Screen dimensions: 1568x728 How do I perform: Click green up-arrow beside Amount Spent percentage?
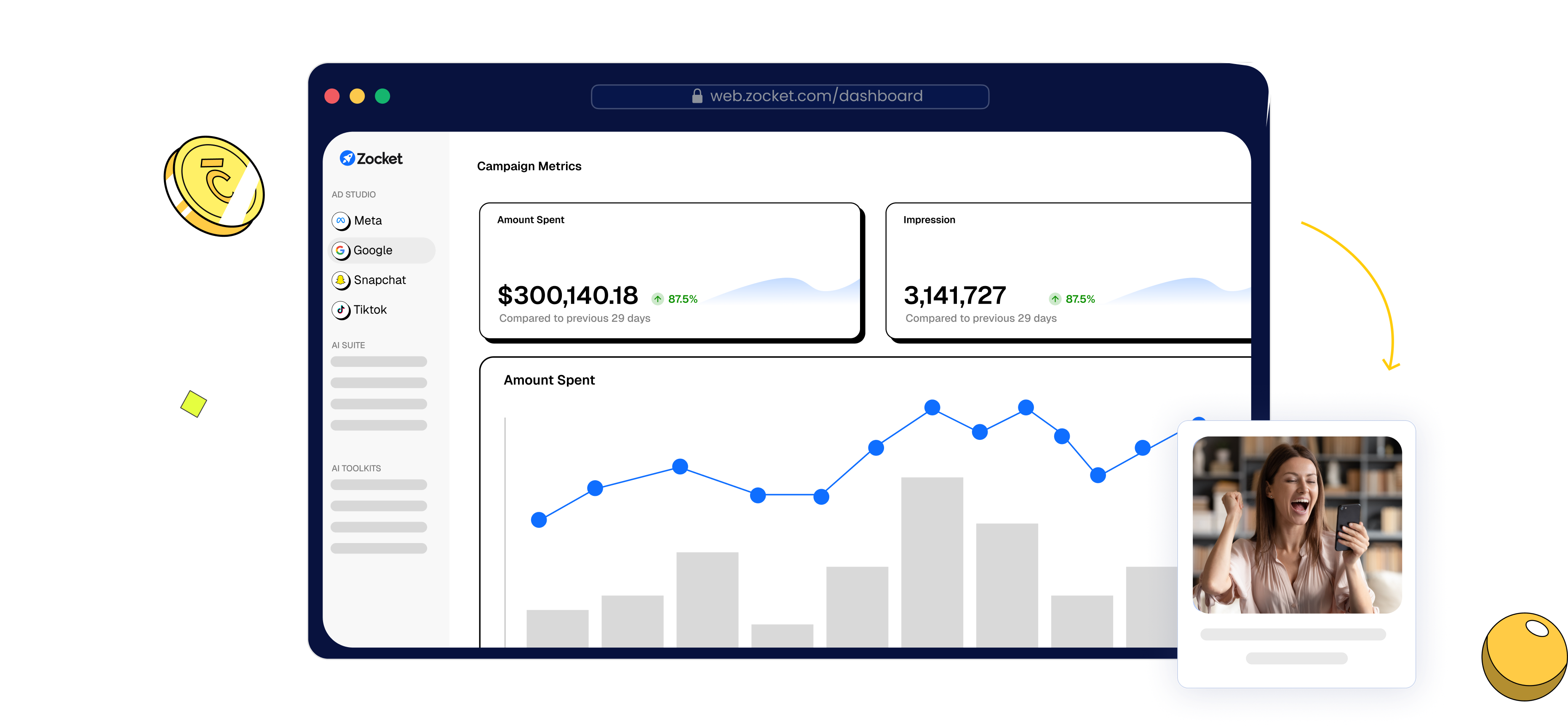coord(657,299)
